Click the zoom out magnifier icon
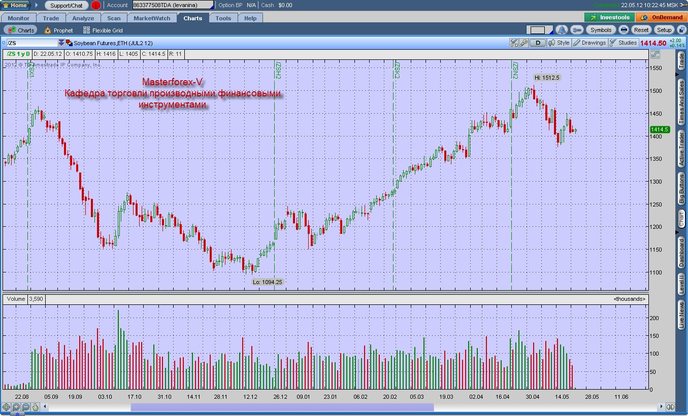Viewport: 688px width, 416px height. [25, 407]
